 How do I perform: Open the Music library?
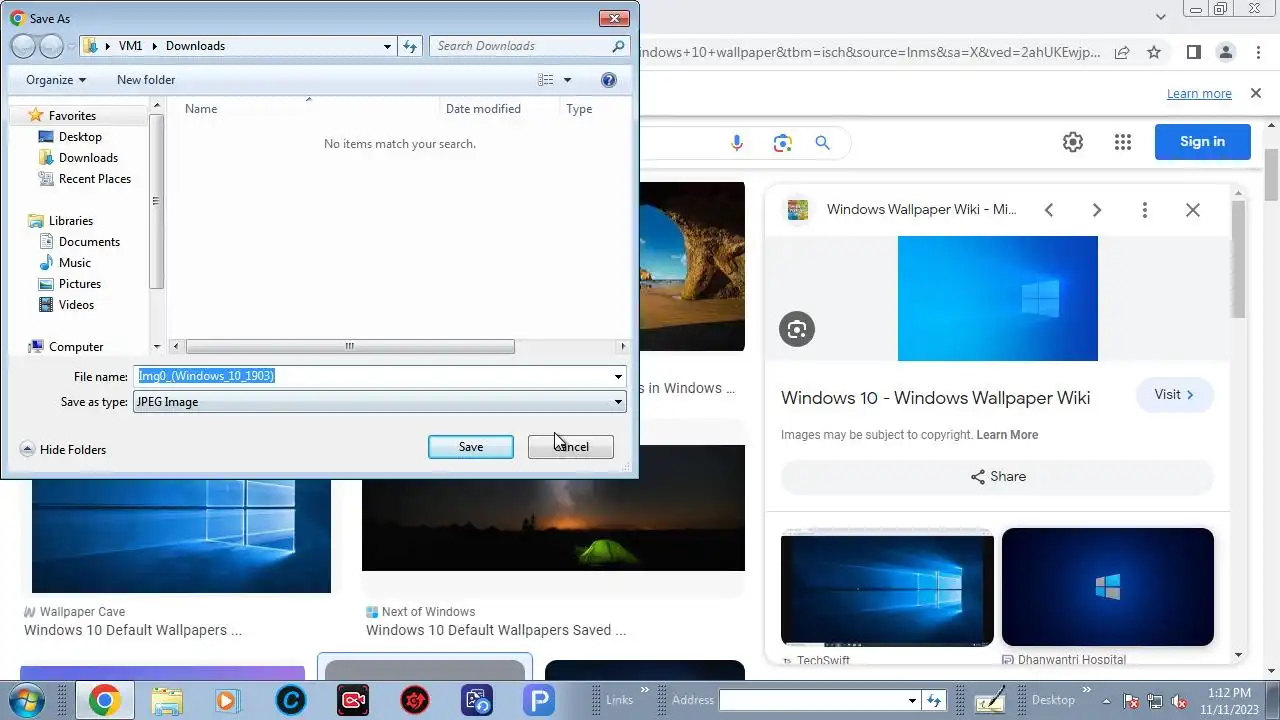click(75, 263)
